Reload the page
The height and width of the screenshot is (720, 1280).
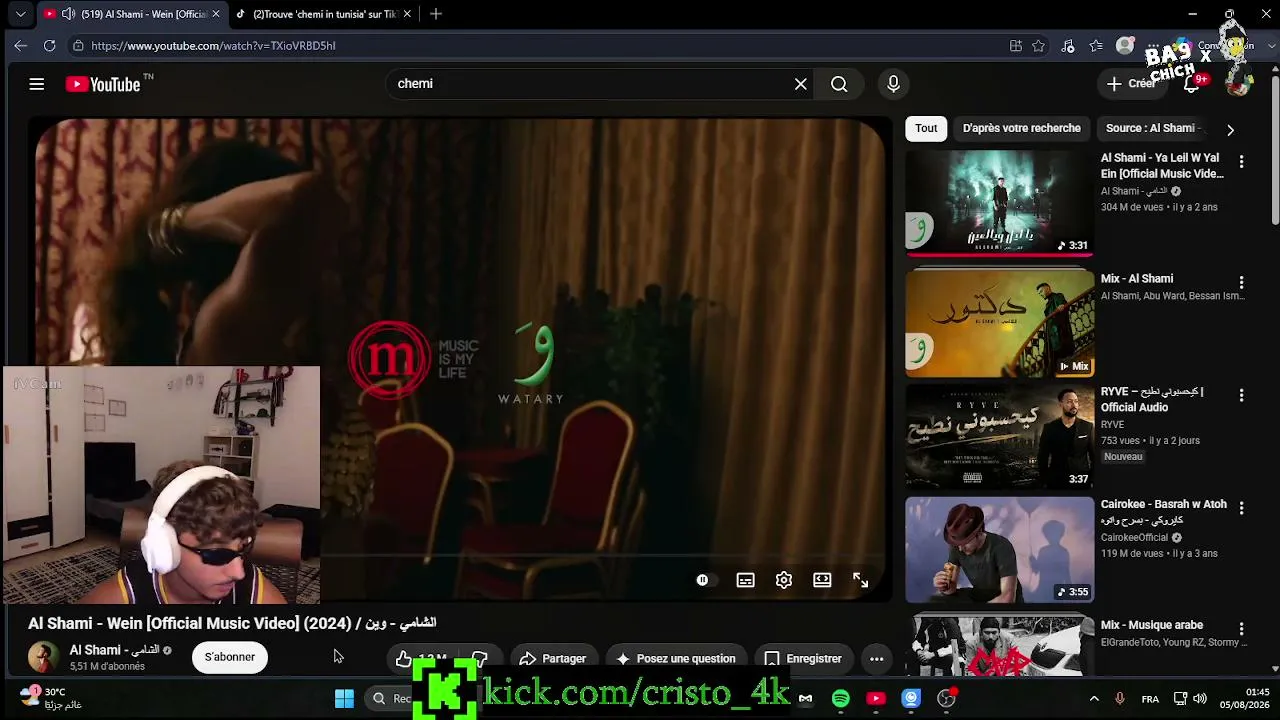pos(50,45)
